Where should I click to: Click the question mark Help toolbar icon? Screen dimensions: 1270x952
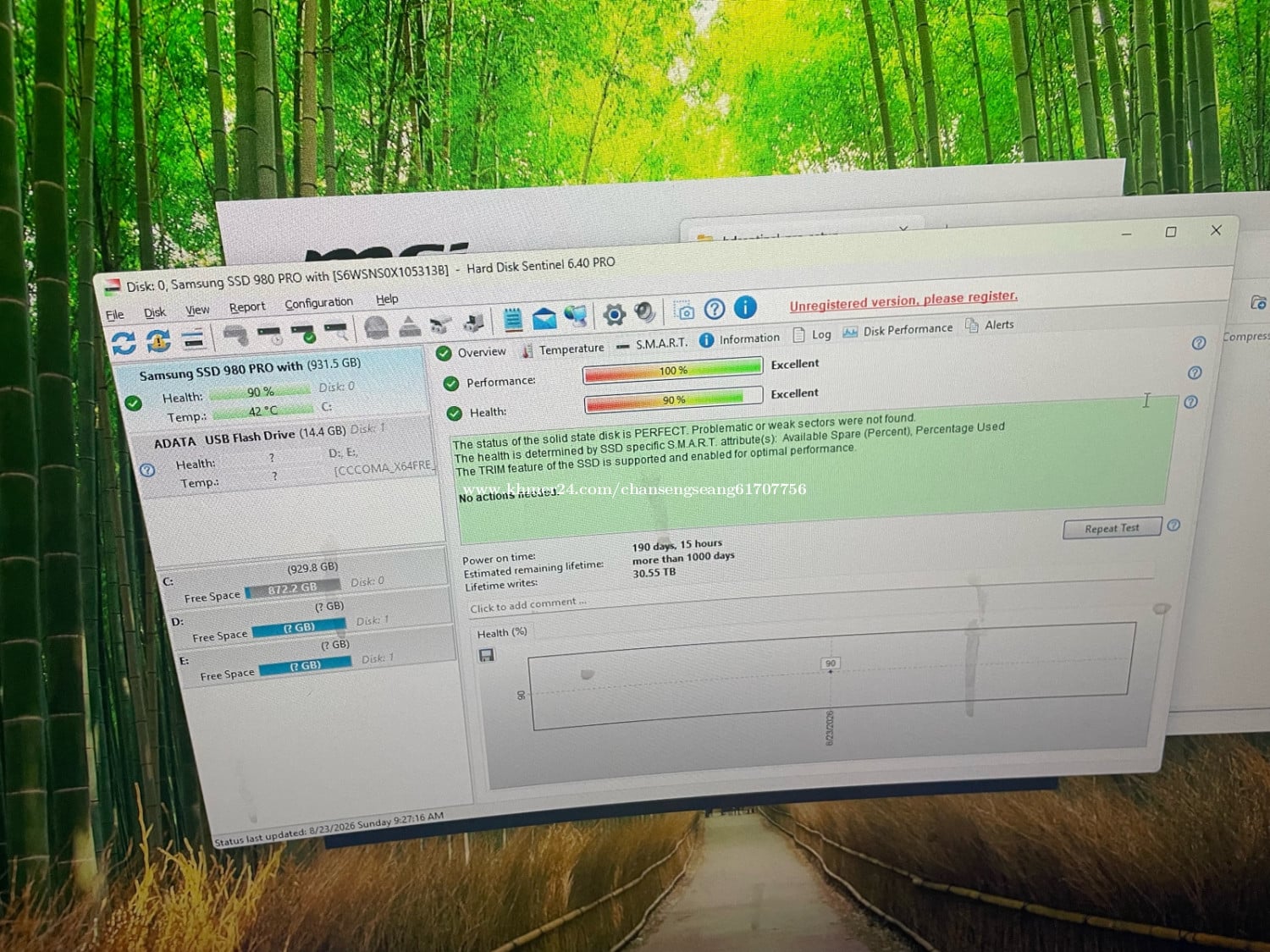[715, 309]
